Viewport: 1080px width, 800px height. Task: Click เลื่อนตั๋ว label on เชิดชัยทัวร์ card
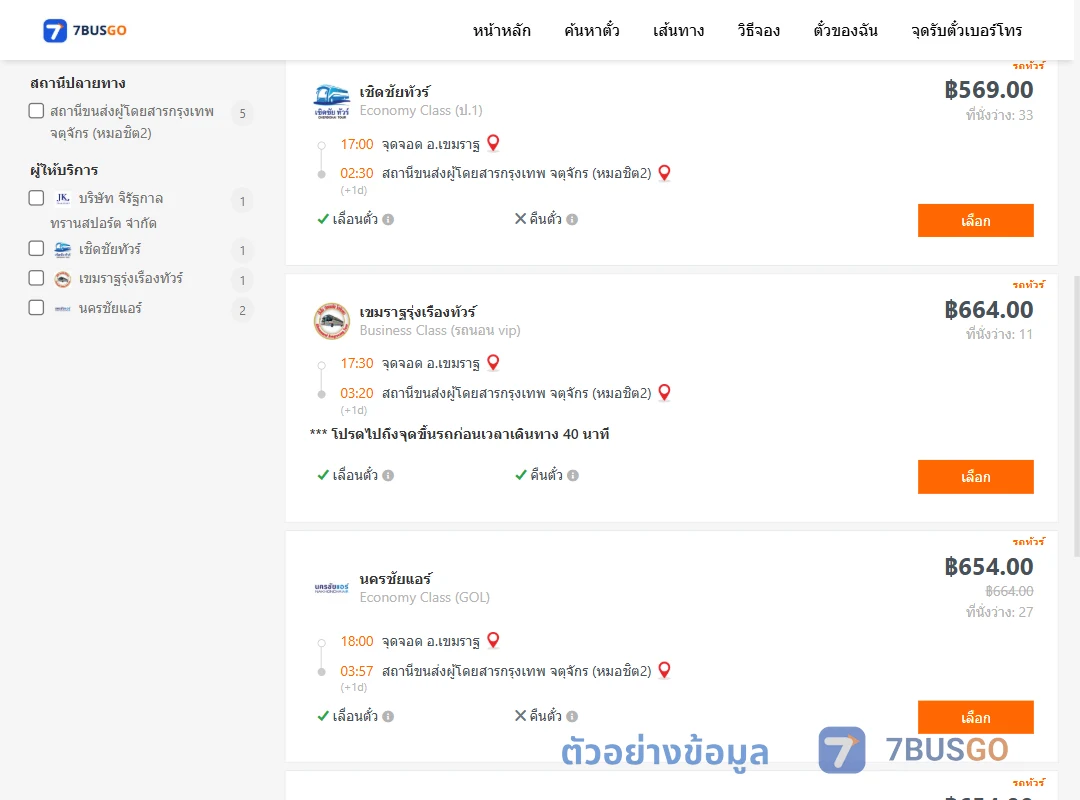click(x=355, y=219)
